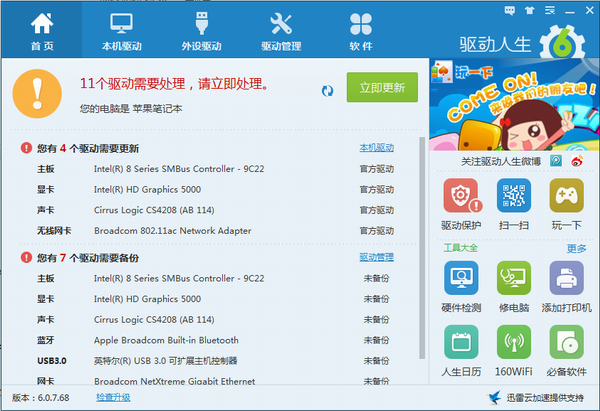
Task: Click 更多 tools link
Action: coord(576,249)
